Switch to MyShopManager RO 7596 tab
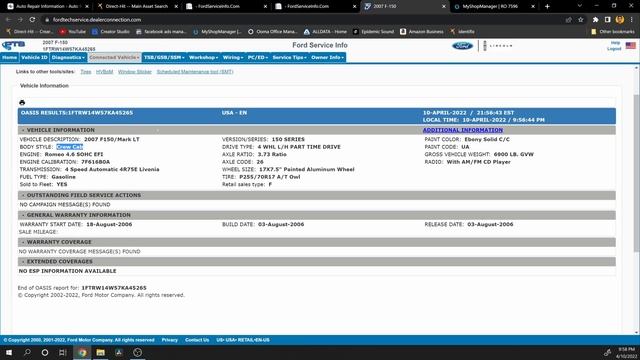640x360 pixels. 494,7
